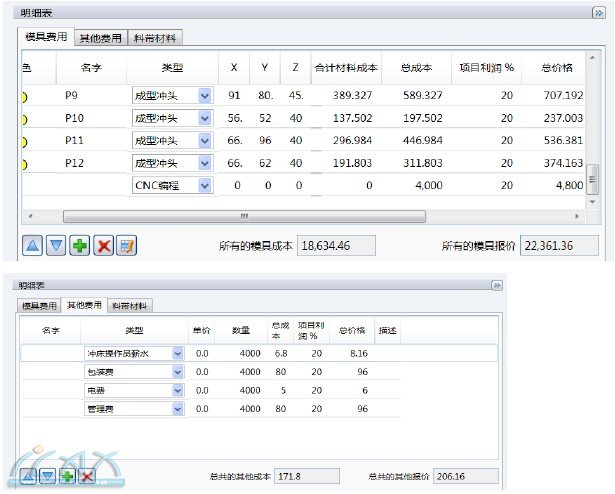This screenshot has height=494, width=615.
Task: Open 电费 type dropdown
Action: (178, 390)
